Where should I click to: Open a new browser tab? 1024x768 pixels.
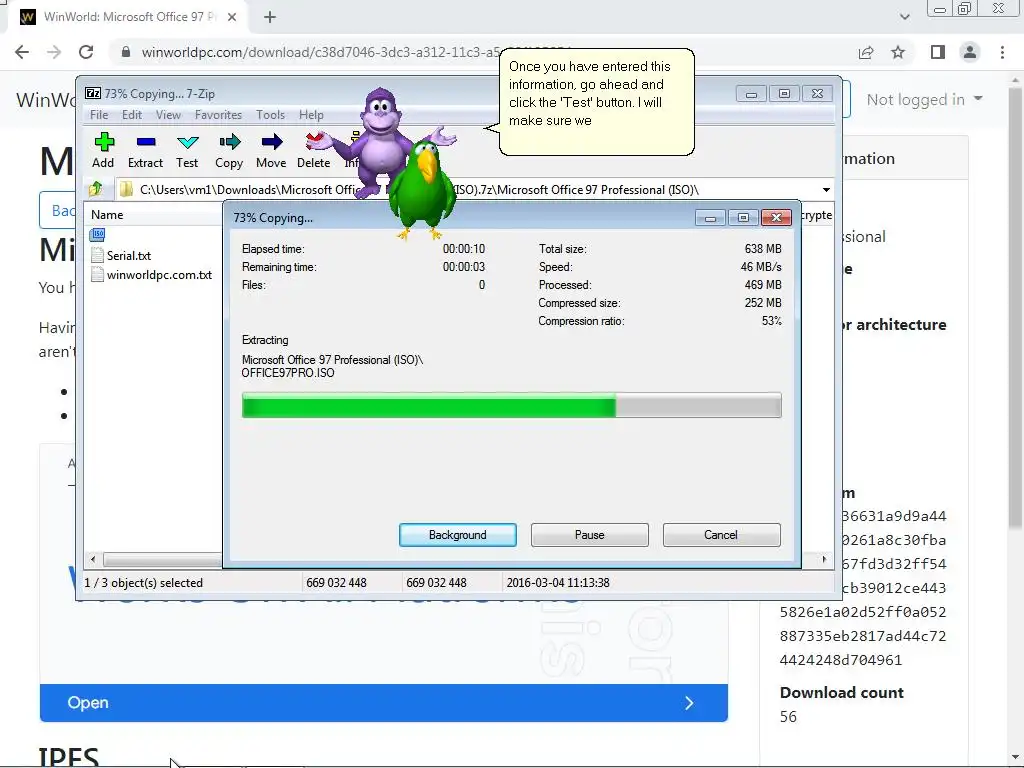(270, 18)
